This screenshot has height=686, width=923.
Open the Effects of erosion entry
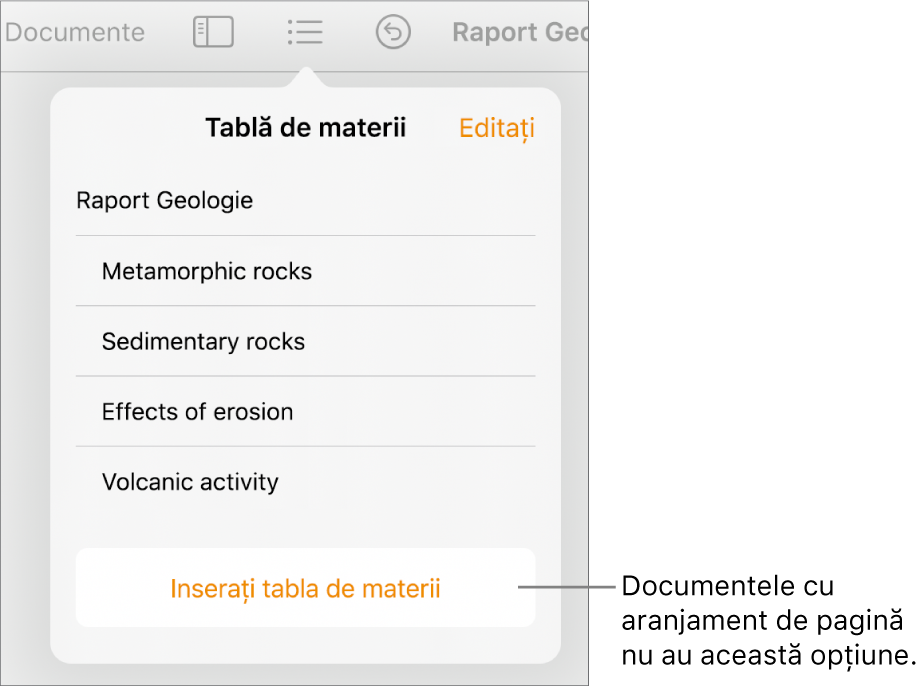pos(197,412)
